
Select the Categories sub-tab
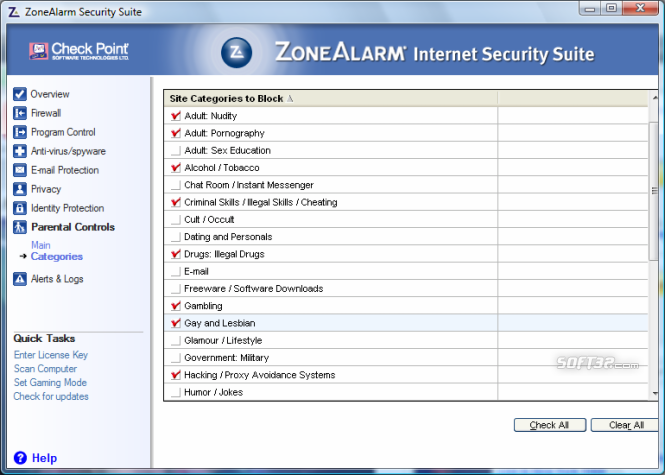tap(57, 257)
